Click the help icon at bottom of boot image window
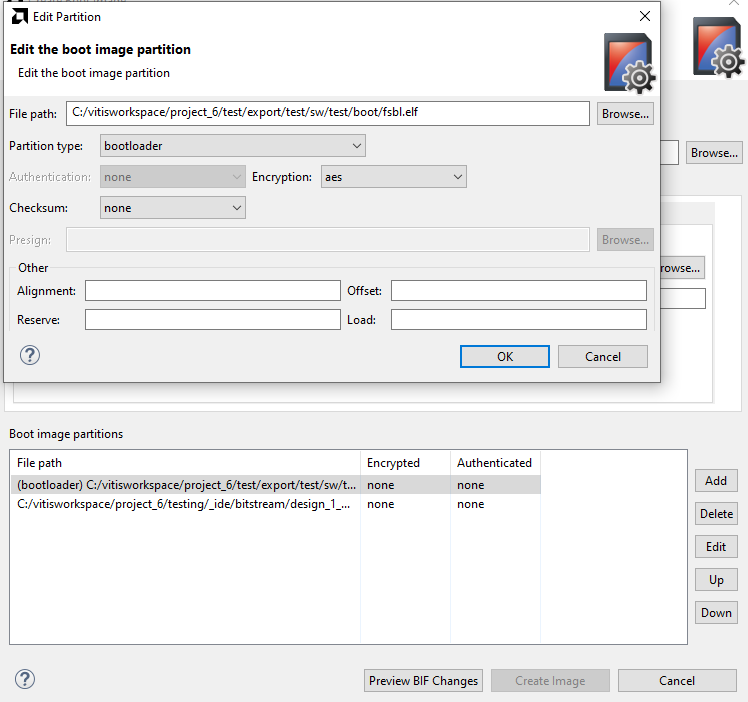 pos(25,679)
